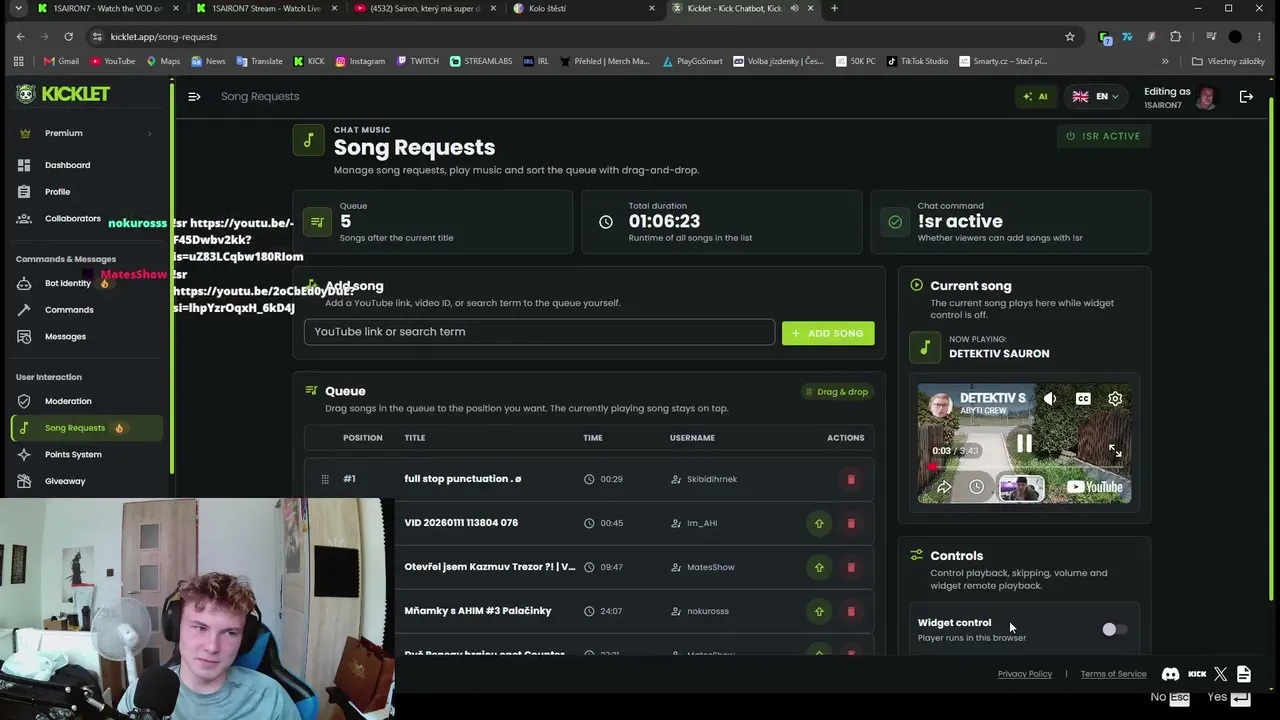Open Chrome media controls icon
This screenshot has width=1280, height=720.
click(x=1211, y=37)
